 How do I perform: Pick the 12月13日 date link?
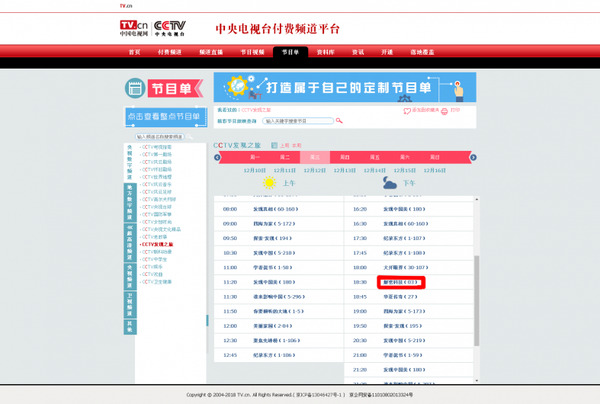coord(345,170)
